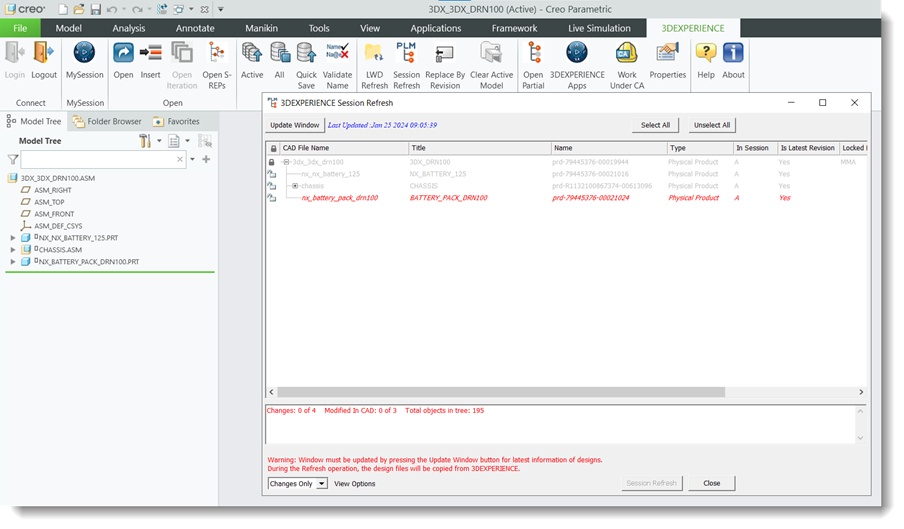904x529 pixels.
Task: Open the Folder Browser tab
Action: click(x=107, y=122)
